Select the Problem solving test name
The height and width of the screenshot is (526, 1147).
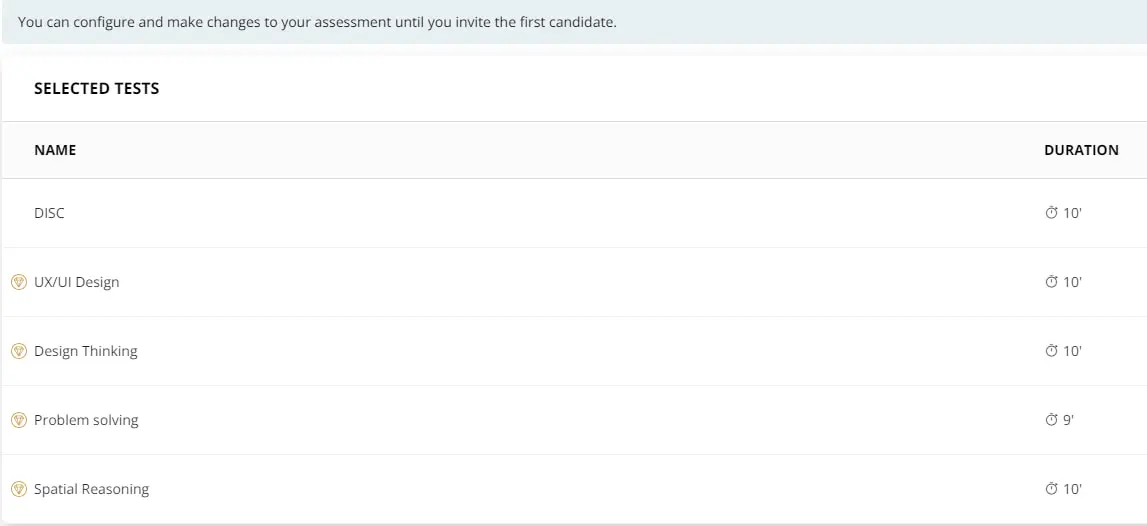pyautogui.click(x=86, y=420)
